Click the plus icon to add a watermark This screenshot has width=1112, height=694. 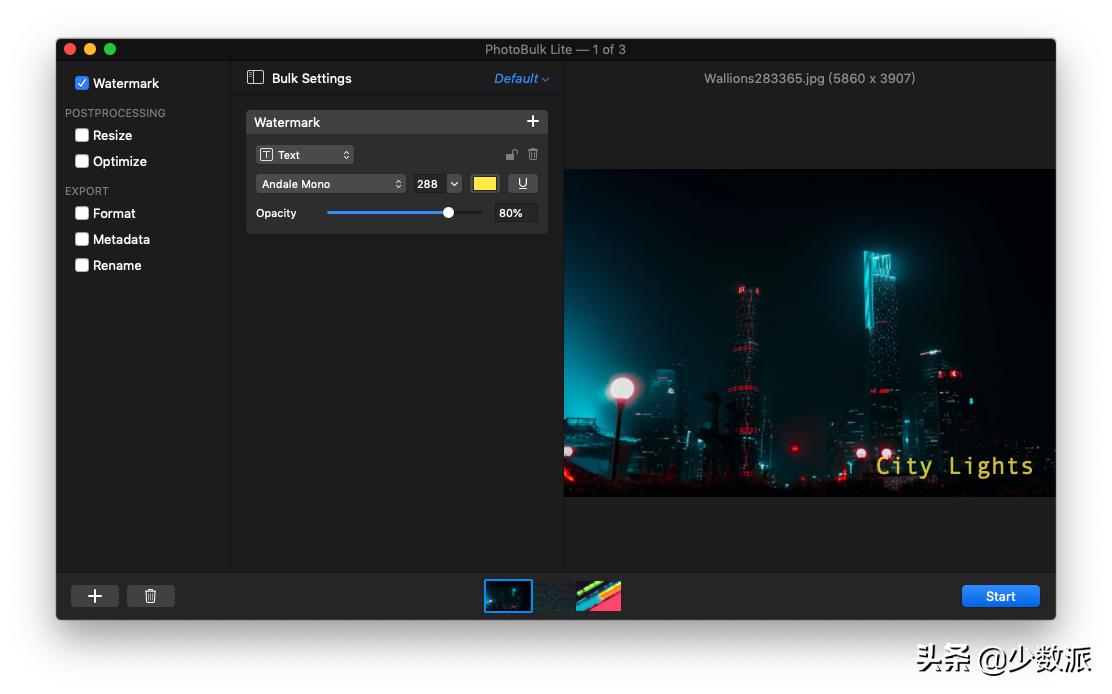(532, 121)
